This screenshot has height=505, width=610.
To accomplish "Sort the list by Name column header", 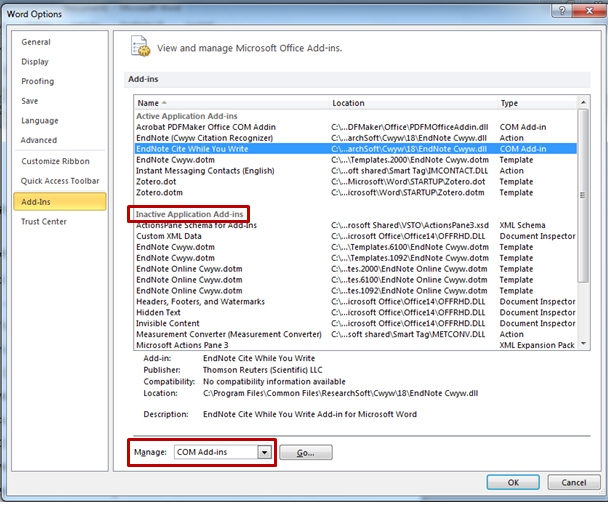I will pyautogui.click(x=231, y=103).
